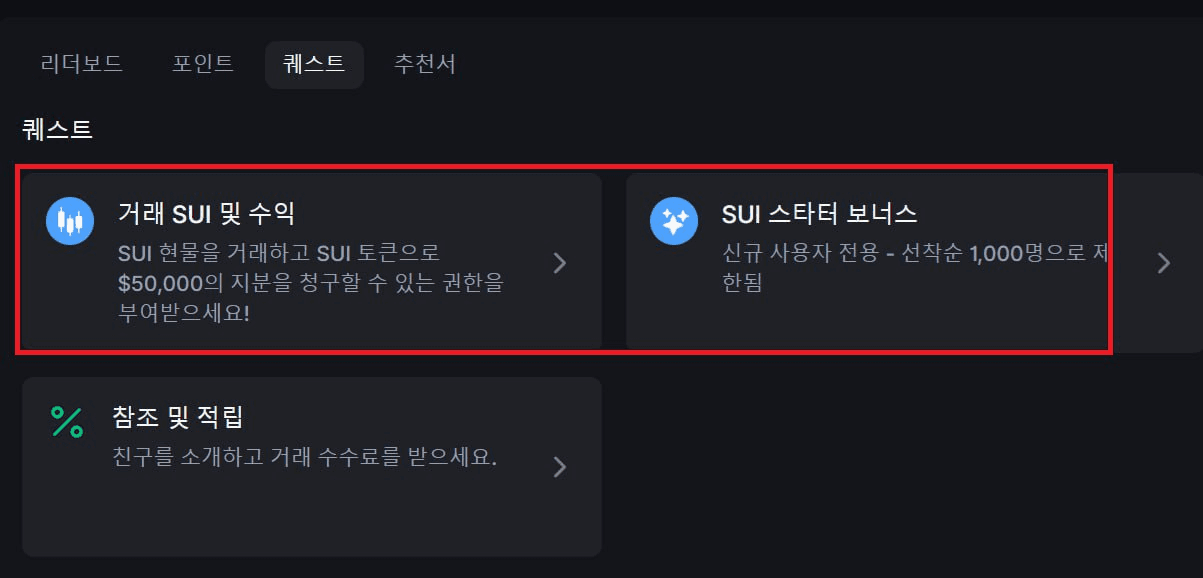1203x578 pixels.
Task: Click the blank space right of 참조 및 적립 card
Action: [900, 466]
